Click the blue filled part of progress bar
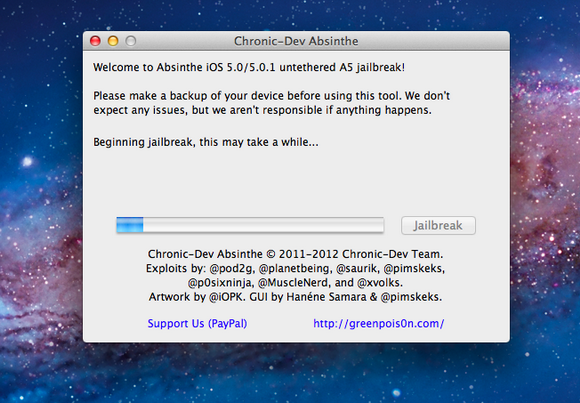This screenshot has width=580, height=403. point(130,225)
